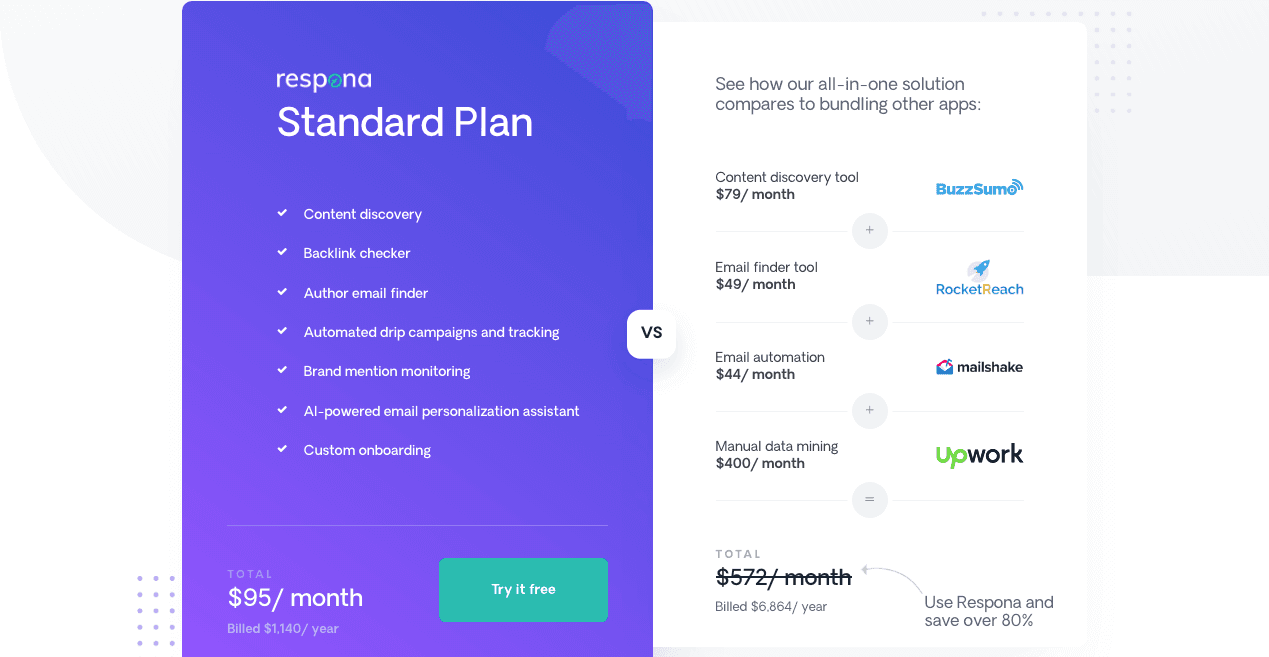Click the crossed-out $572/ month total

pos(783,577)
